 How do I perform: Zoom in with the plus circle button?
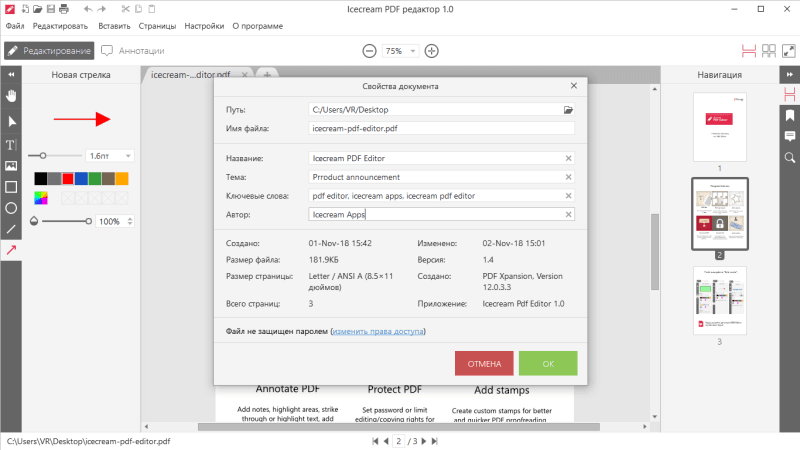(x=432, y=51)
